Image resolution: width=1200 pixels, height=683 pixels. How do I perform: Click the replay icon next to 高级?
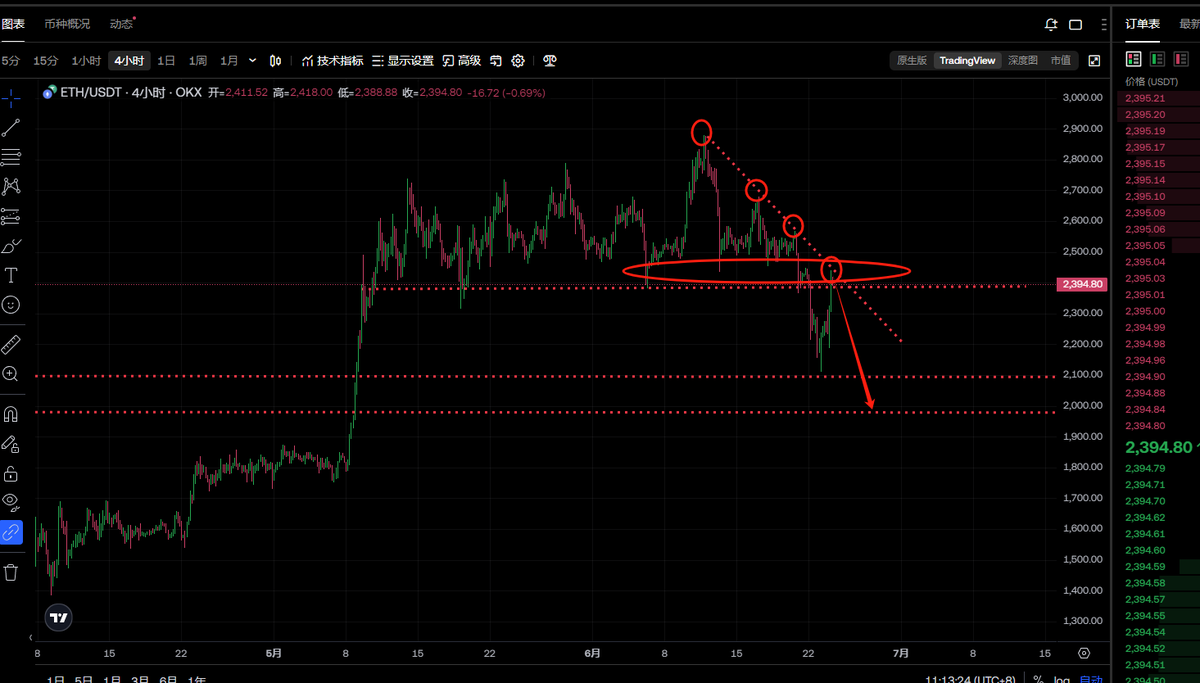495,61
